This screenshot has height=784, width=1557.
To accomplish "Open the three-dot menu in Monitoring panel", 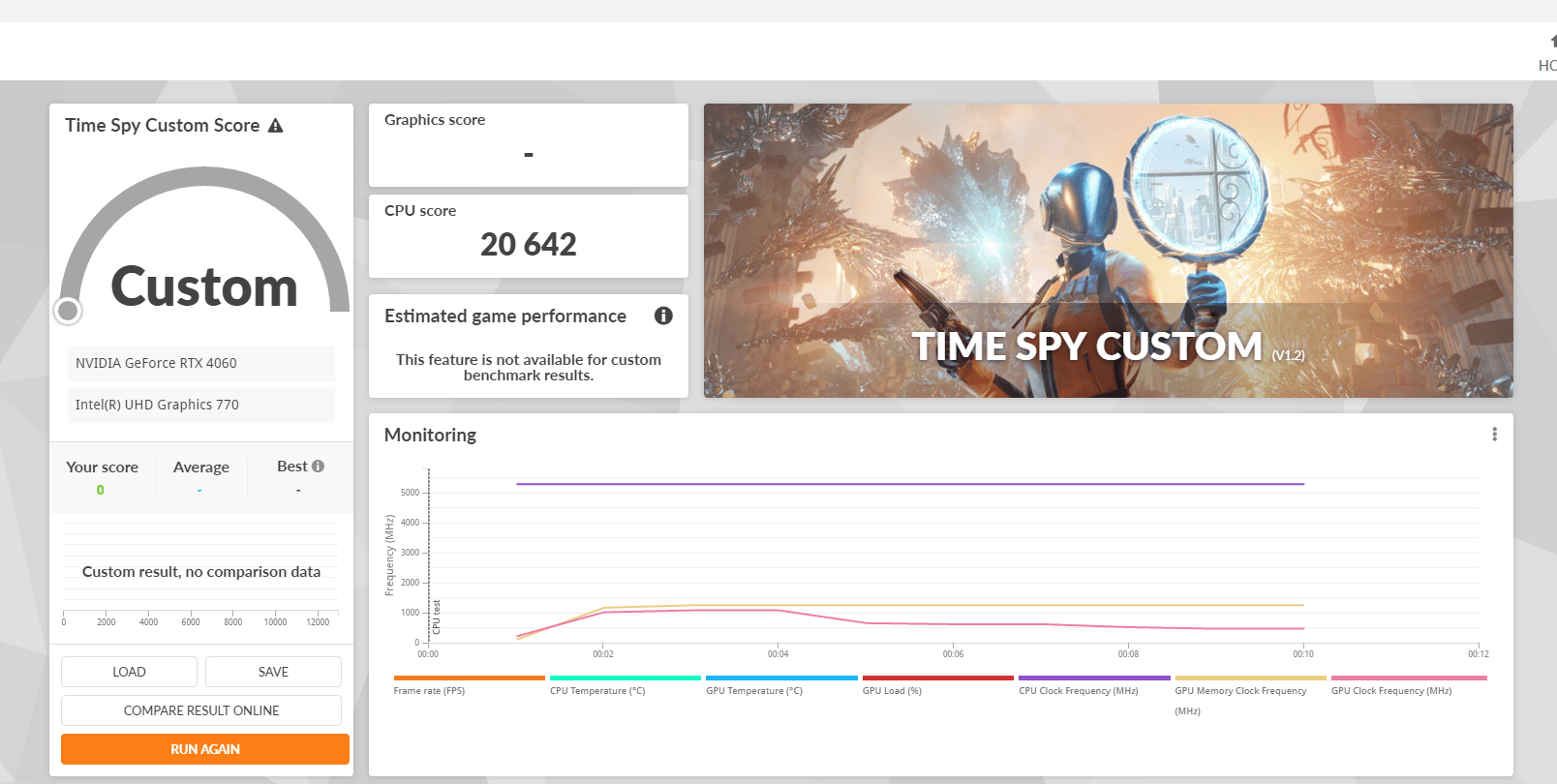I will tap(1494, 435).
